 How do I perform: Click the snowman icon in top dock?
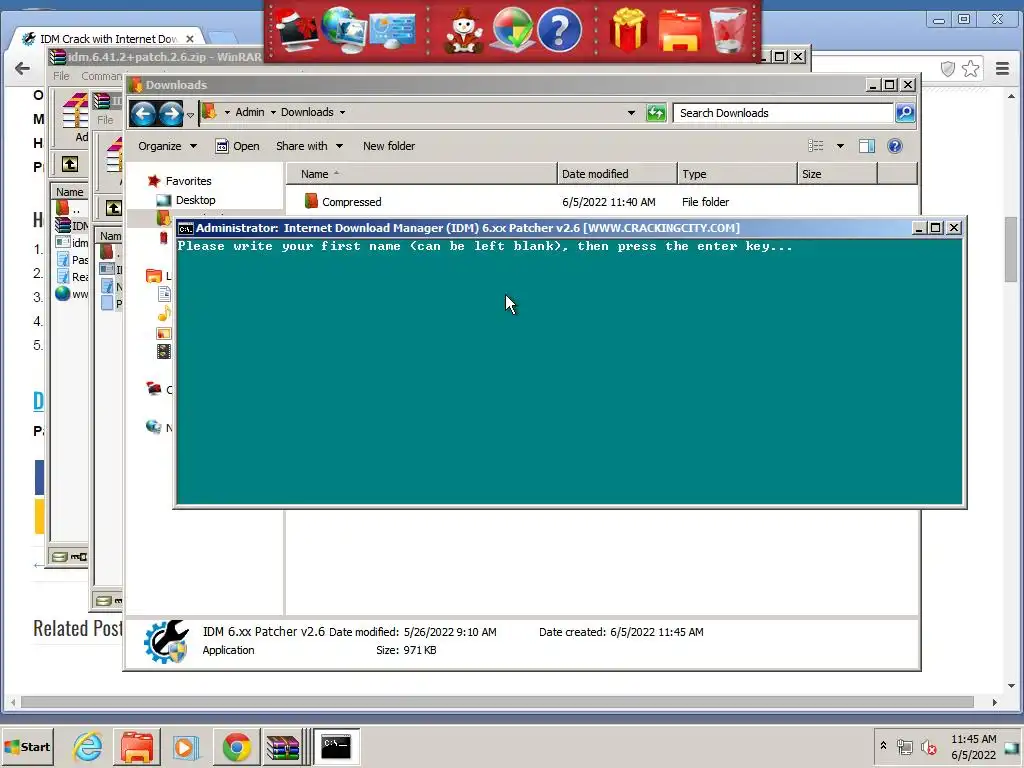(x=463, y=31)
